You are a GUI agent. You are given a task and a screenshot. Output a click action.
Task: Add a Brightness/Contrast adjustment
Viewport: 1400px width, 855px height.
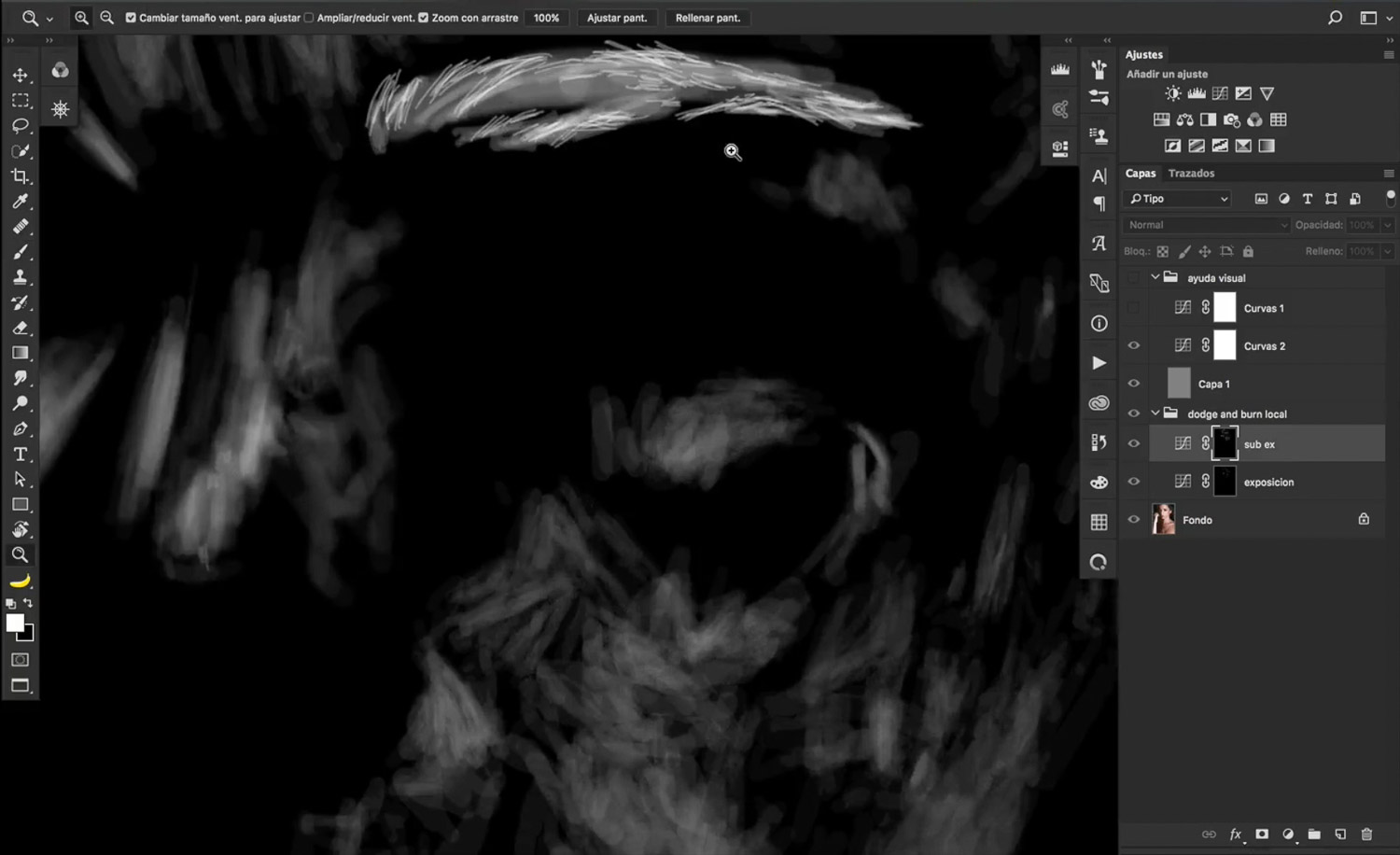[1173, 93]
